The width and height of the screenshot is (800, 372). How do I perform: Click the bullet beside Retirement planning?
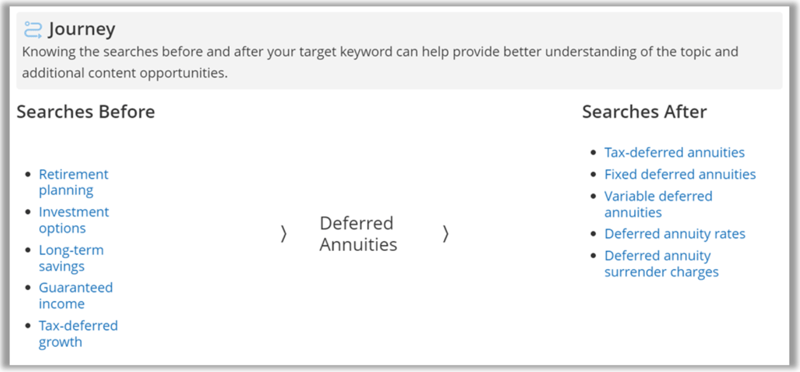pyautogui.click(x=28, y=175)
